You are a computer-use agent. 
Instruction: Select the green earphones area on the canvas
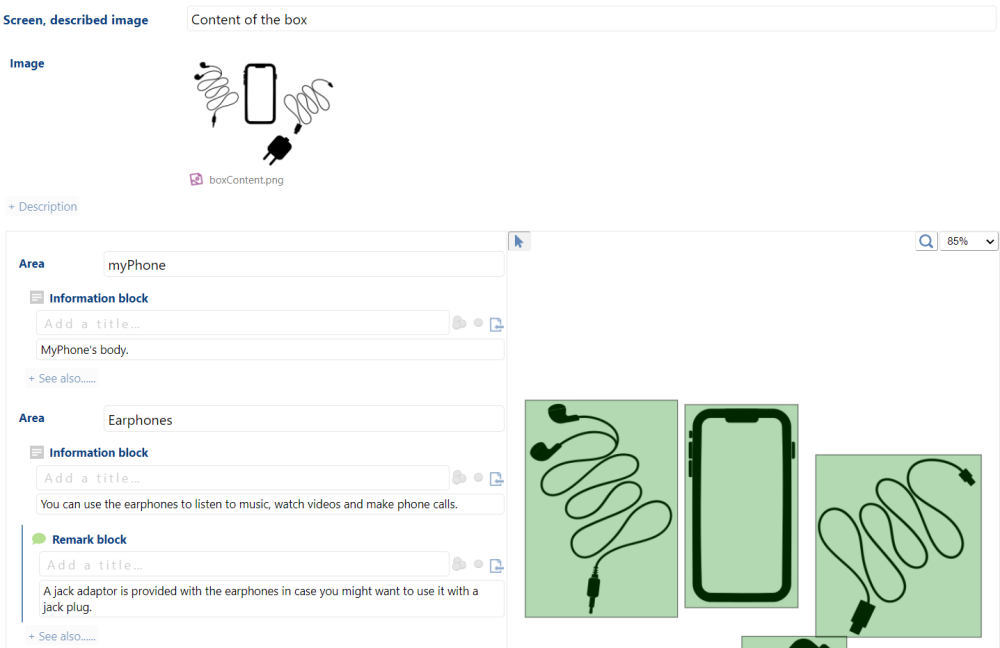(601, 508)
